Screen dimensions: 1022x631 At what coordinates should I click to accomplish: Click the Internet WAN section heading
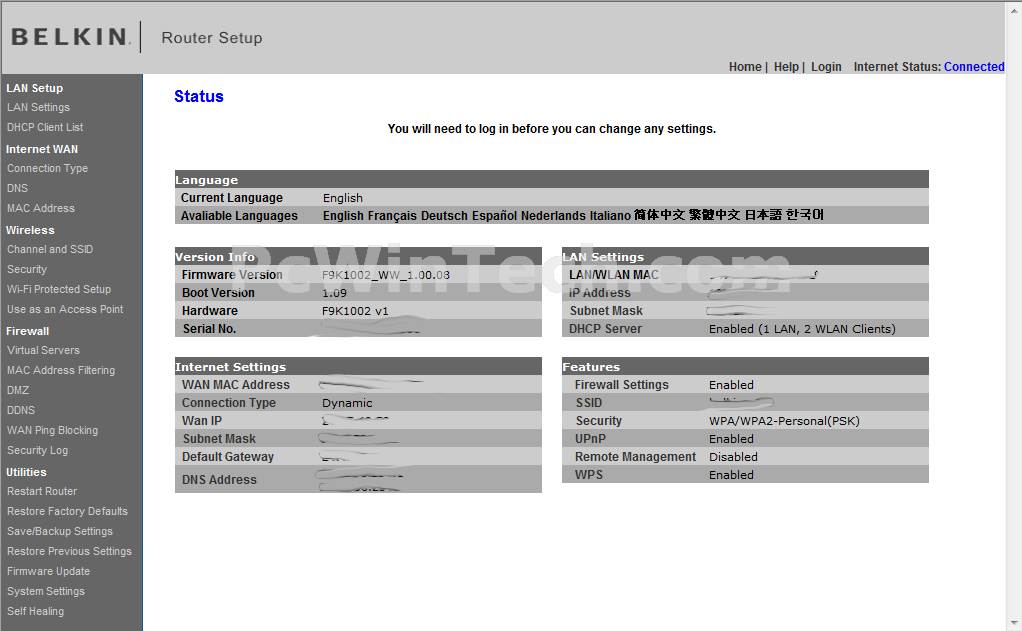42,149
